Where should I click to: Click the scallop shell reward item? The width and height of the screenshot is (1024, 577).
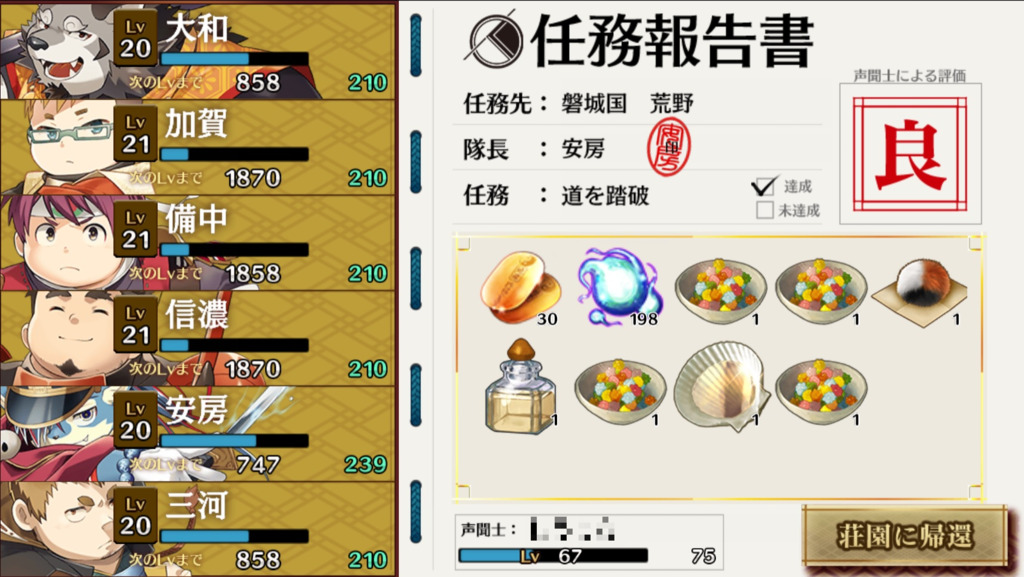[721, 386]
